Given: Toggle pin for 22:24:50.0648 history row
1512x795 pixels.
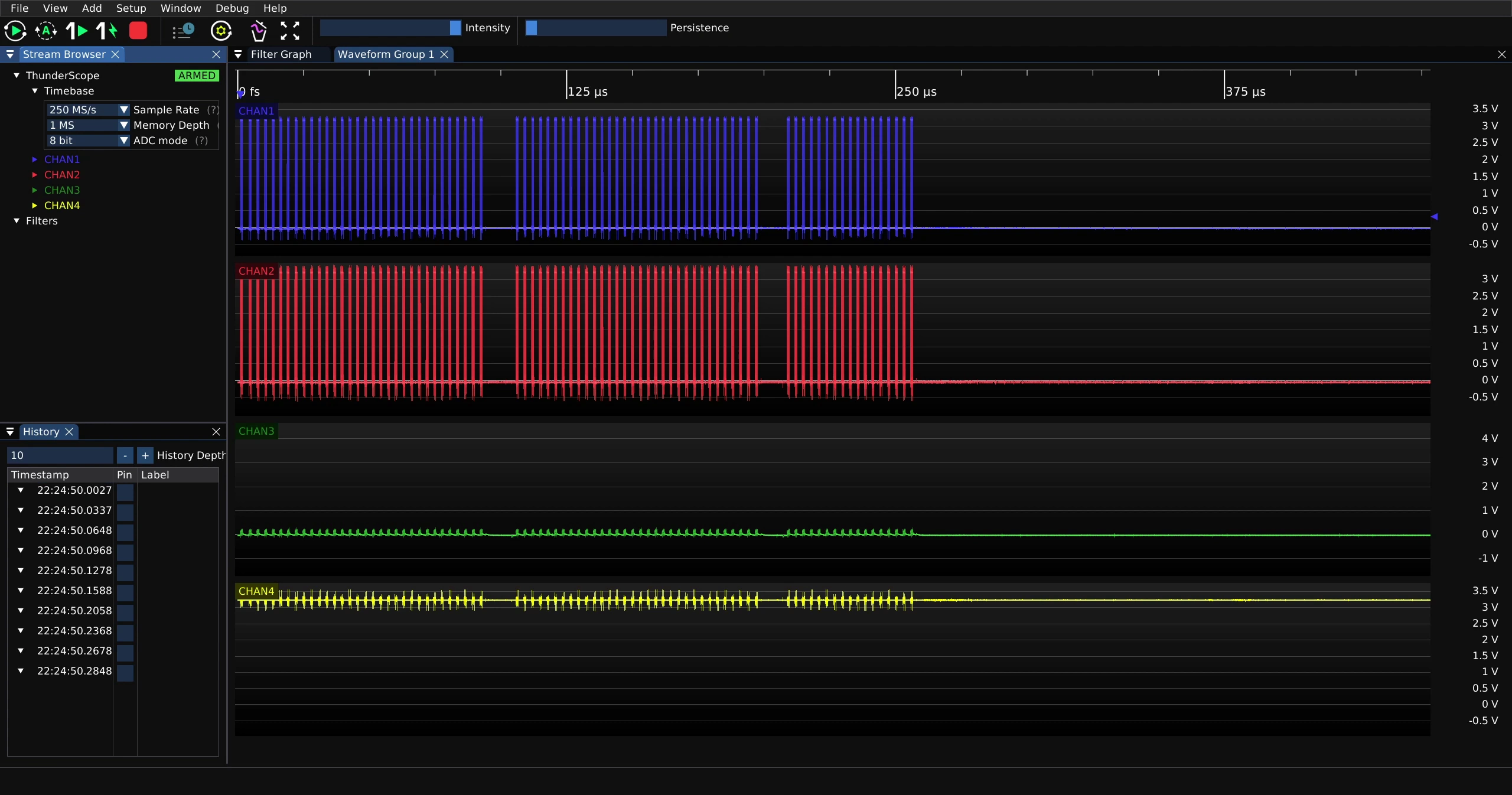Looking at the screenshot, I should click(125, 532).
